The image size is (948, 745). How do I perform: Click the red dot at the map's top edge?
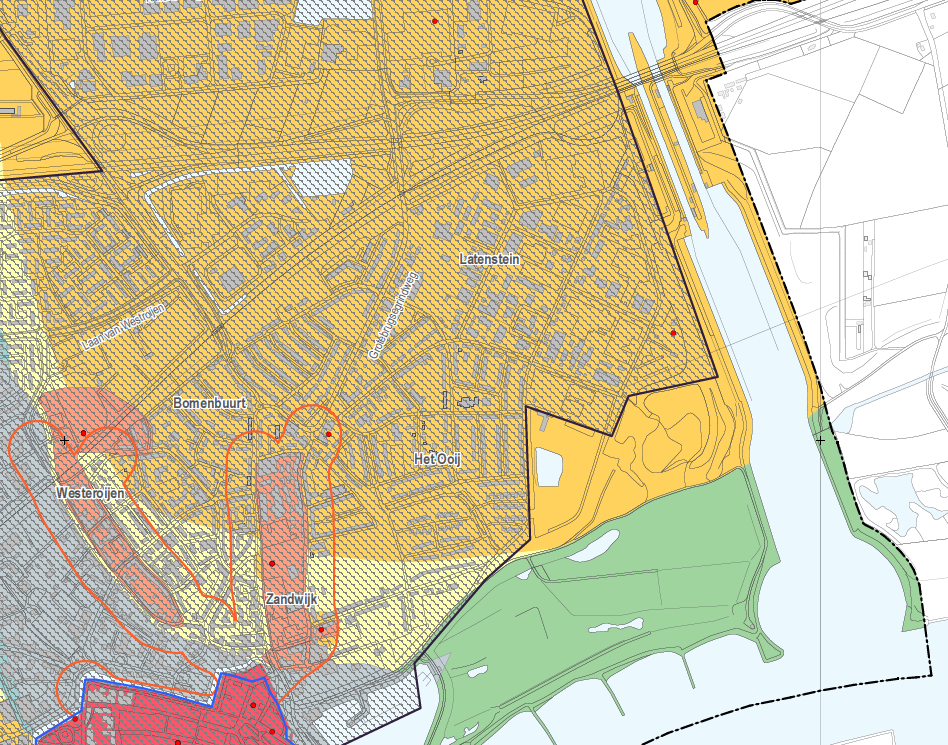pyautogui.click(x=435, y=21)
